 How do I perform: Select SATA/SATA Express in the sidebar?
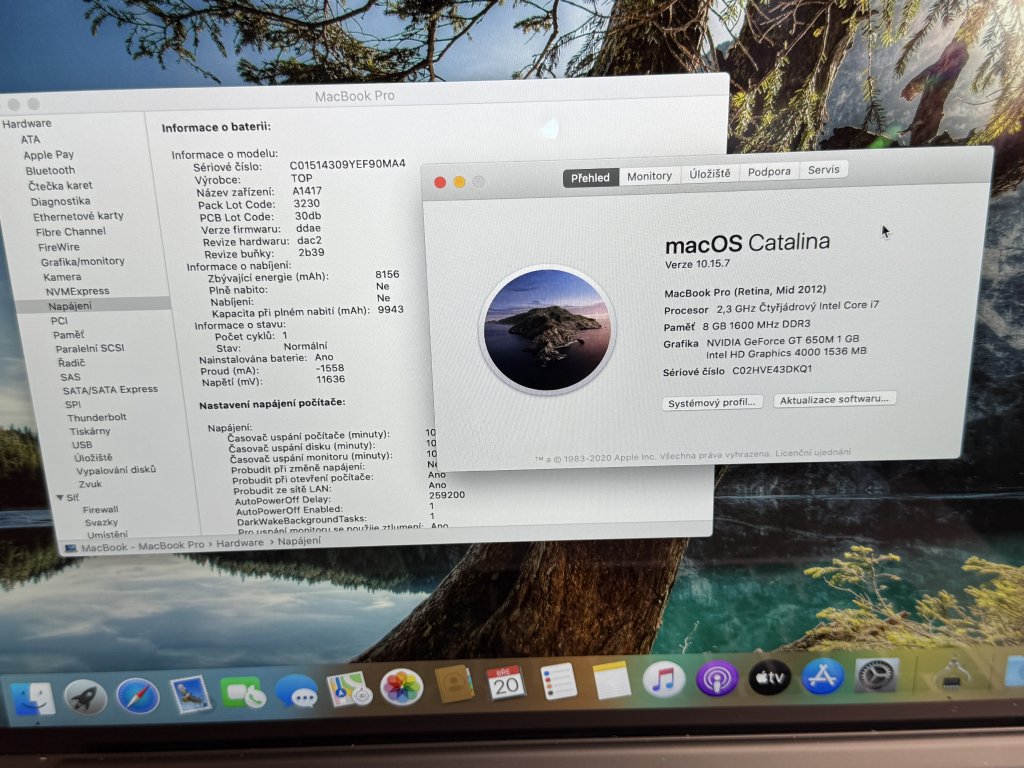click(110, 389)
